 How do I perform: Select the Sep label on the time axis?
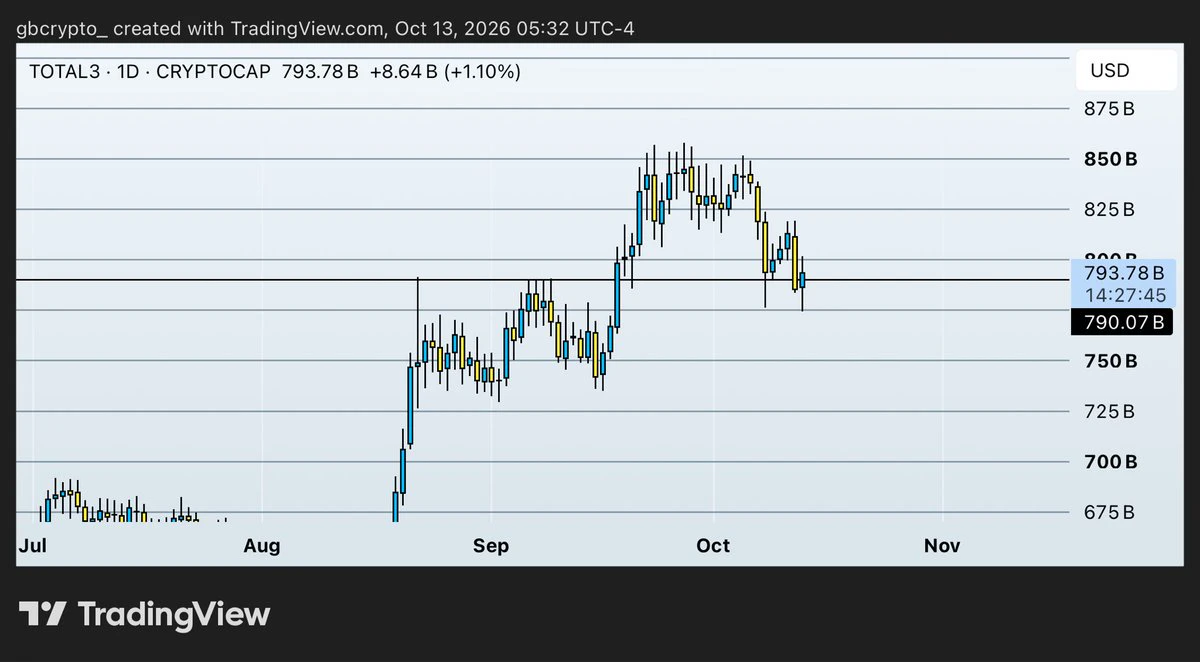pos(491,546)
